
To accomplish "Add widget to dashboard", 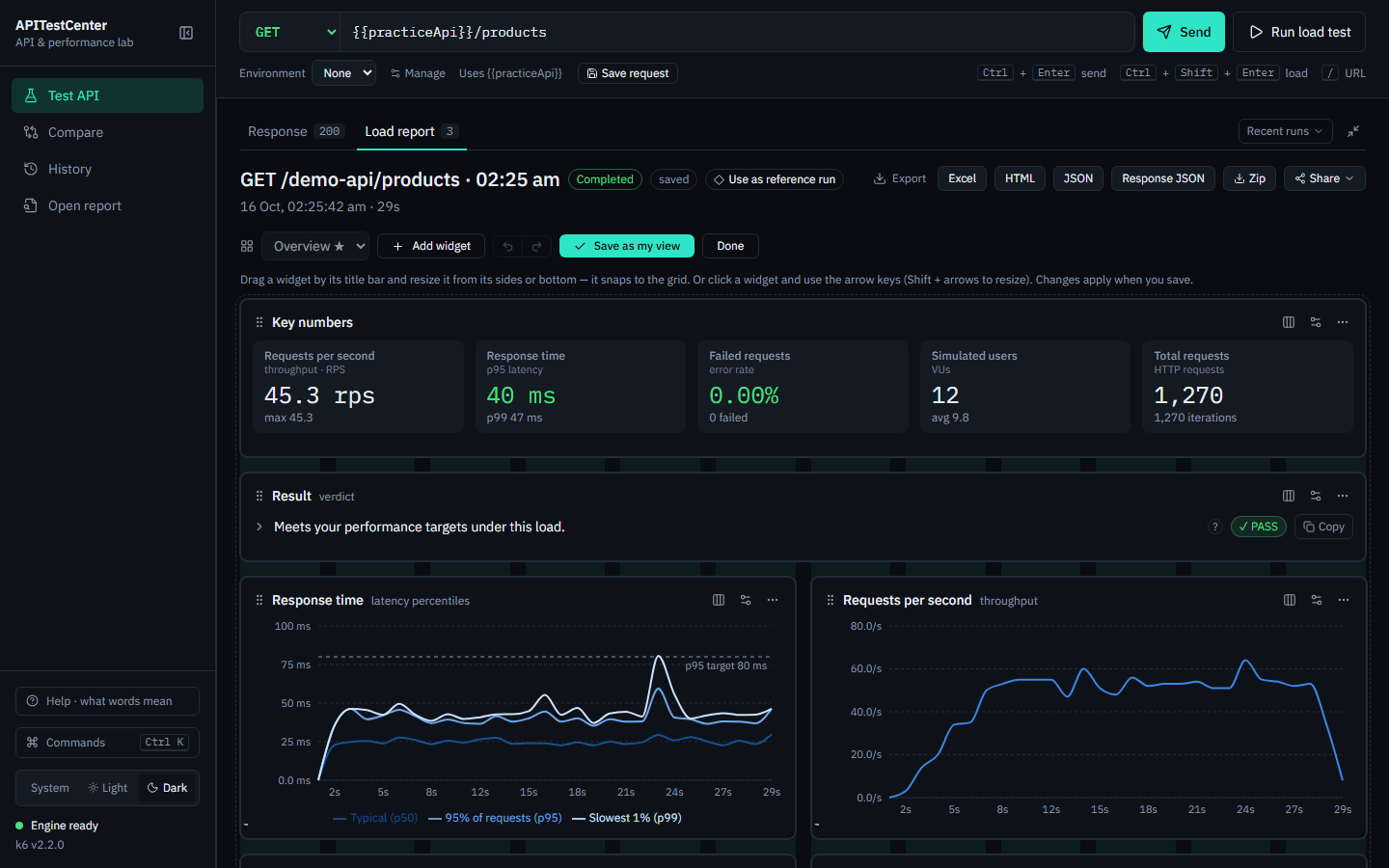I will (x=431, y=246).
